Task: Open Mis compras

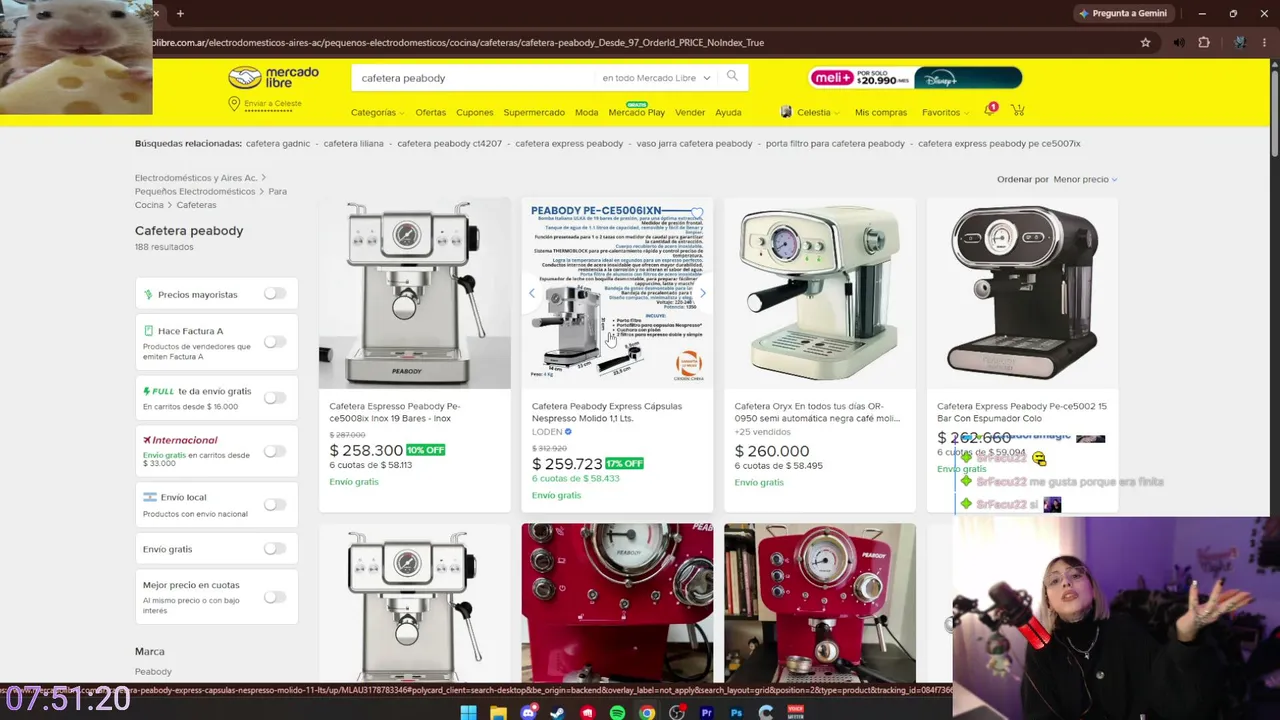Action: click(881, 112)
